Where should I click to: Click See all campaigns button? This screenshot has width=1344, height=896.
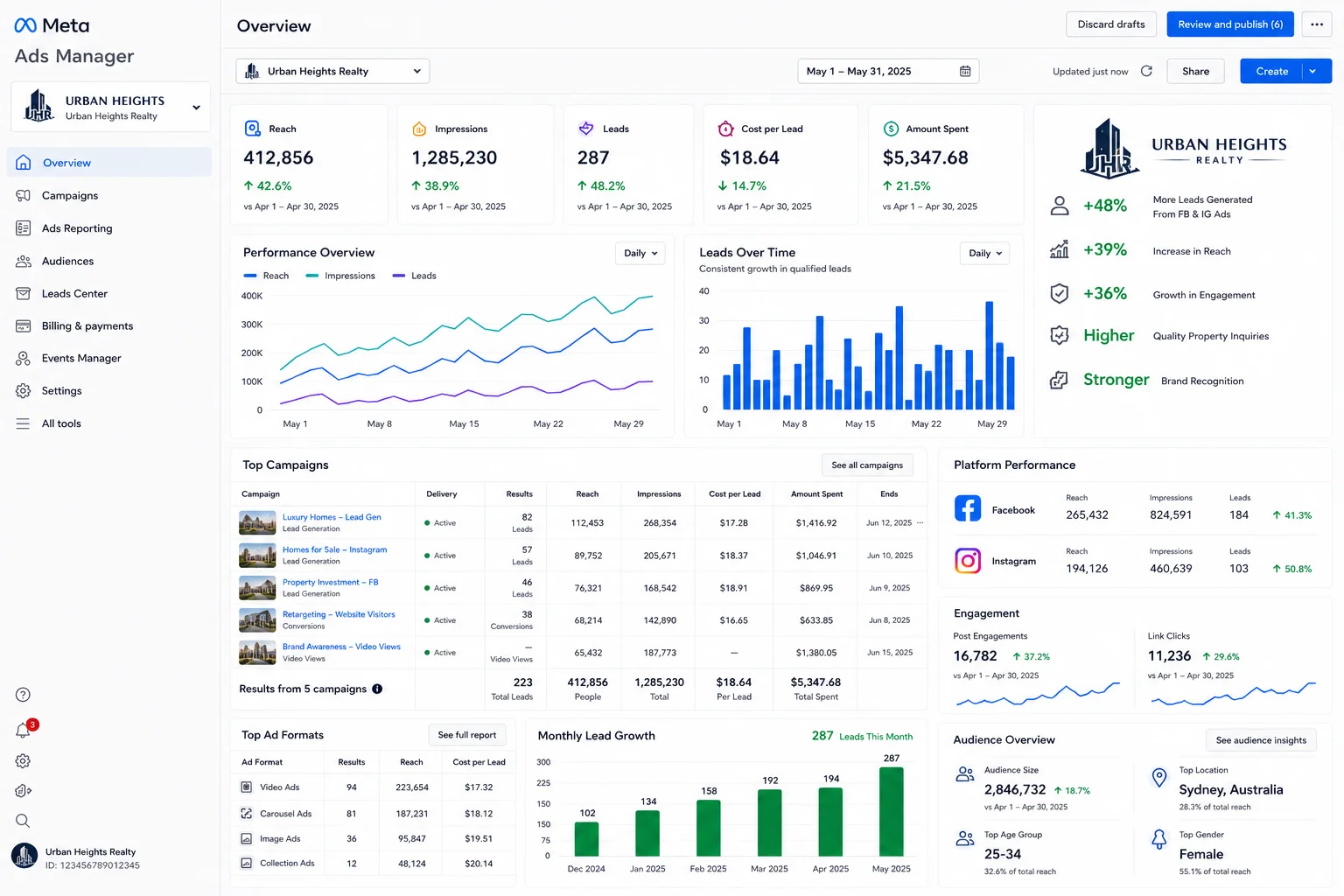click(x=867, y=465)
